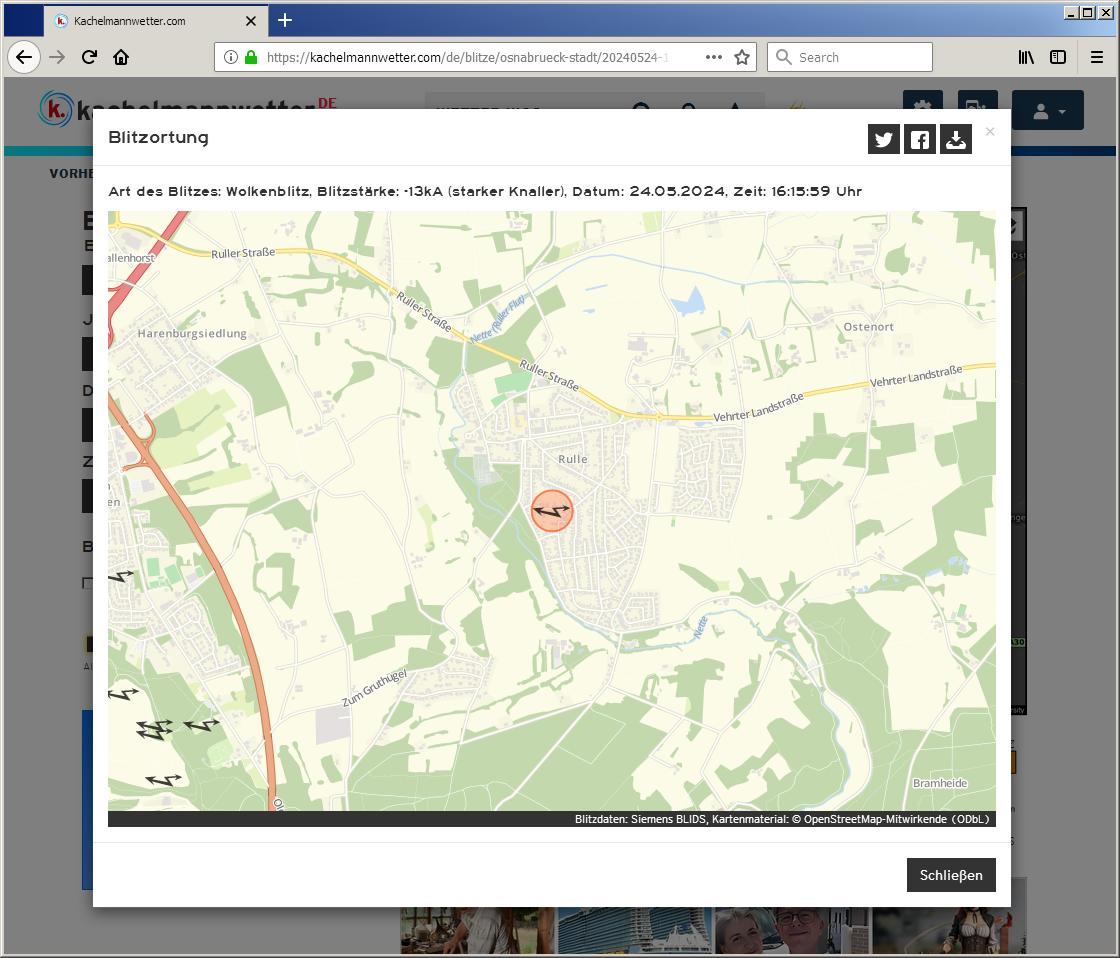Click the highlighted lightning marker in Rulle
Screen dimensions: 1120x958
552,510
